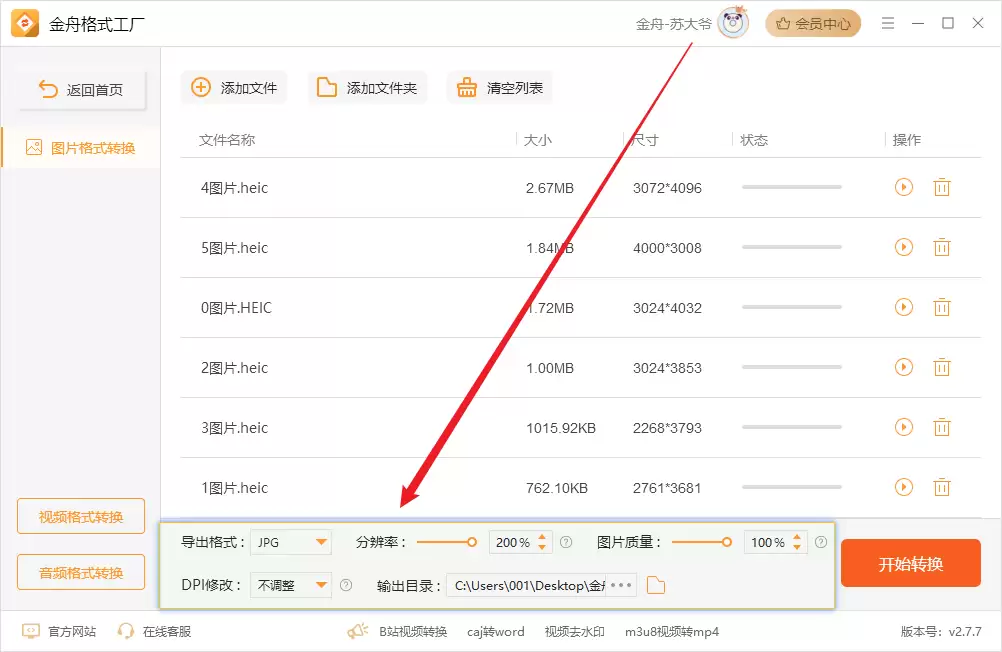Click 清空列表 button
This screenshot has height=652, width=1002.
pyautogui.click(x=500, y=88)
